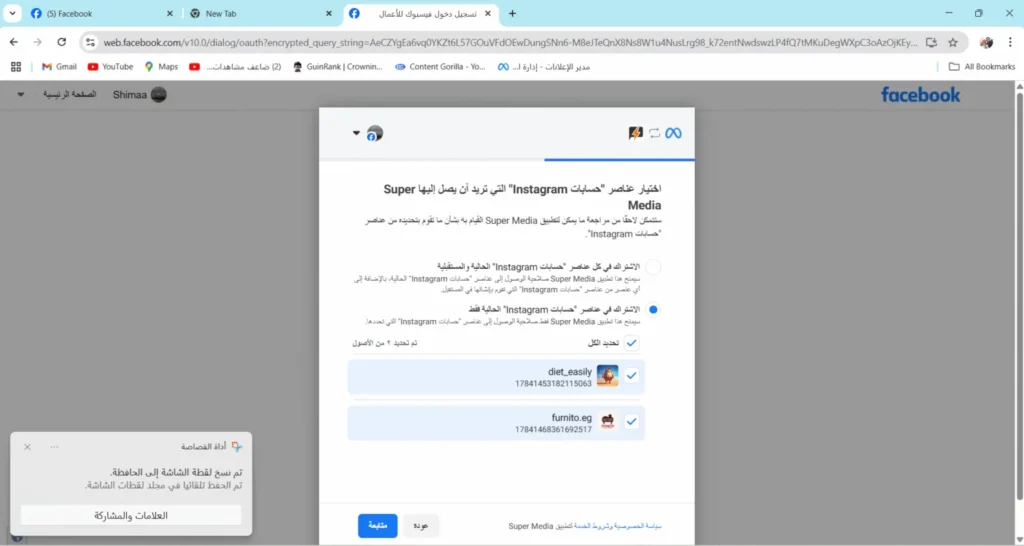Click the ID 17841453182115063 text

click(x=553, y=384)
